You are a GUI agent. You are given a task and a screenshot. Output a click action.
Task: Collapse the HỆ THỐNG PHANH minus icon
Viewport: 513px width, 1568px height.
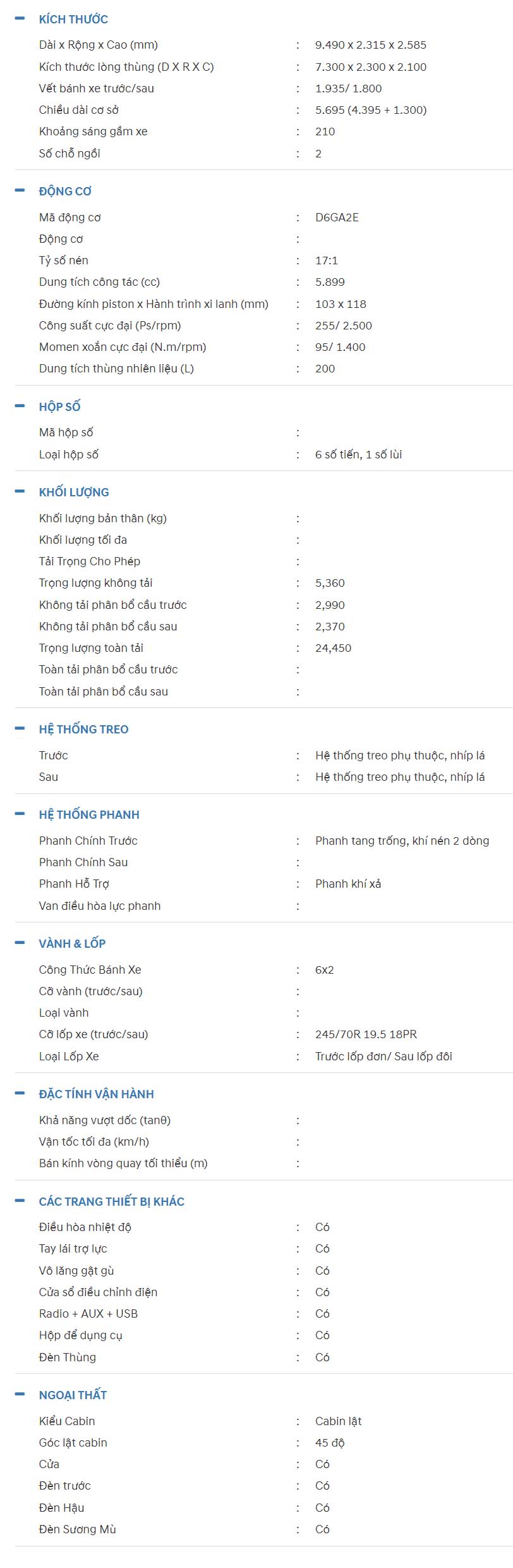(20, 814)
